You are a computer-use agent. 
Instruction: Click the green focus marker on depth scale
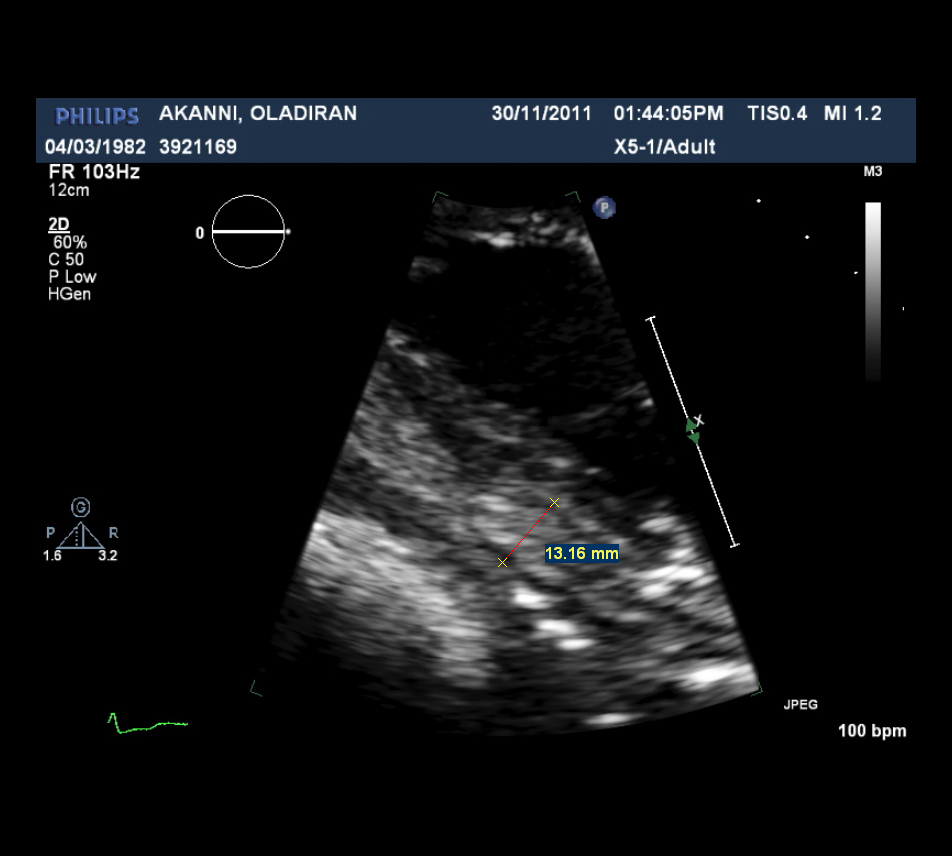(x=692, y=429)
